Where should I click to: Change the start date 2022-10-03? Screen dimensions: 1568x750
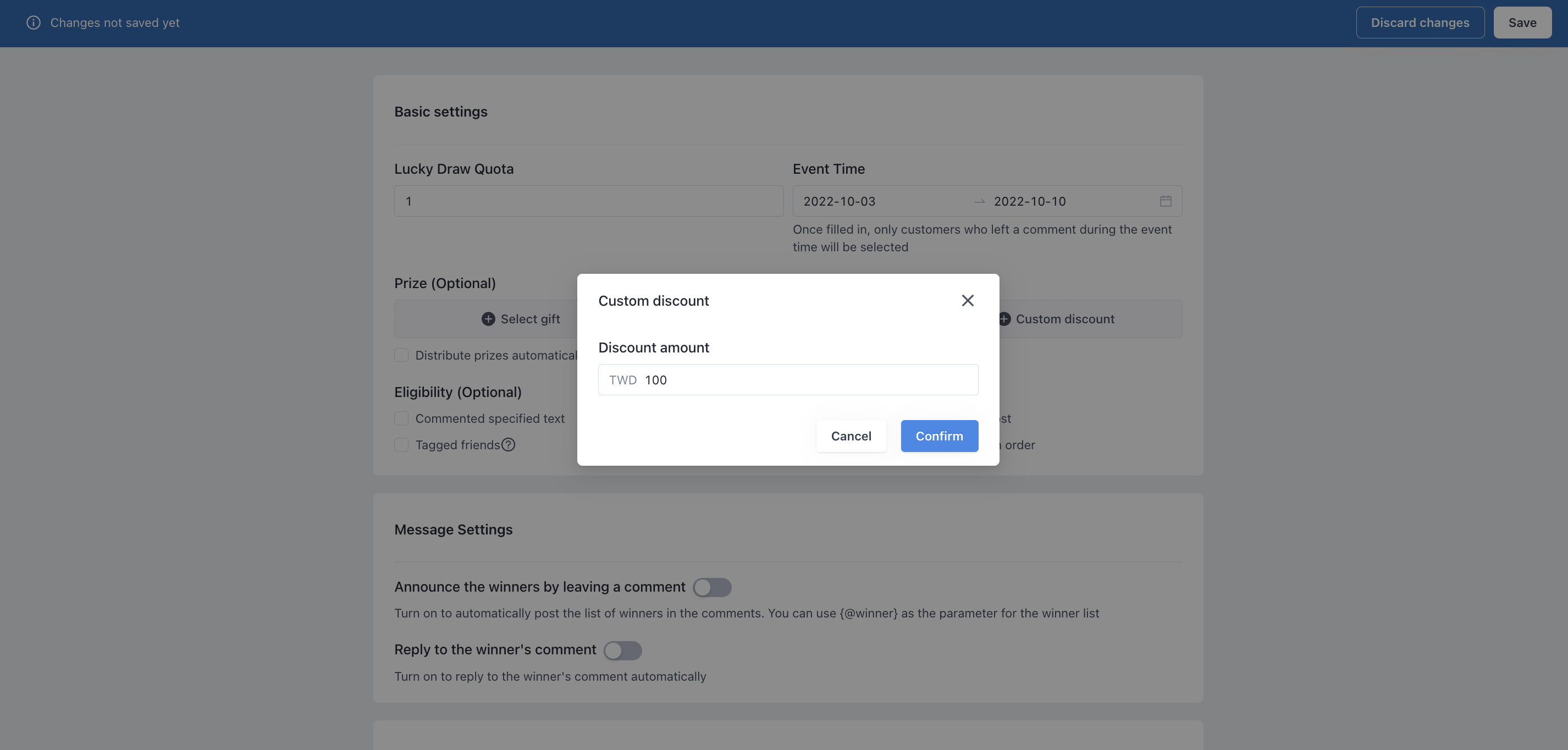[839, 201]
